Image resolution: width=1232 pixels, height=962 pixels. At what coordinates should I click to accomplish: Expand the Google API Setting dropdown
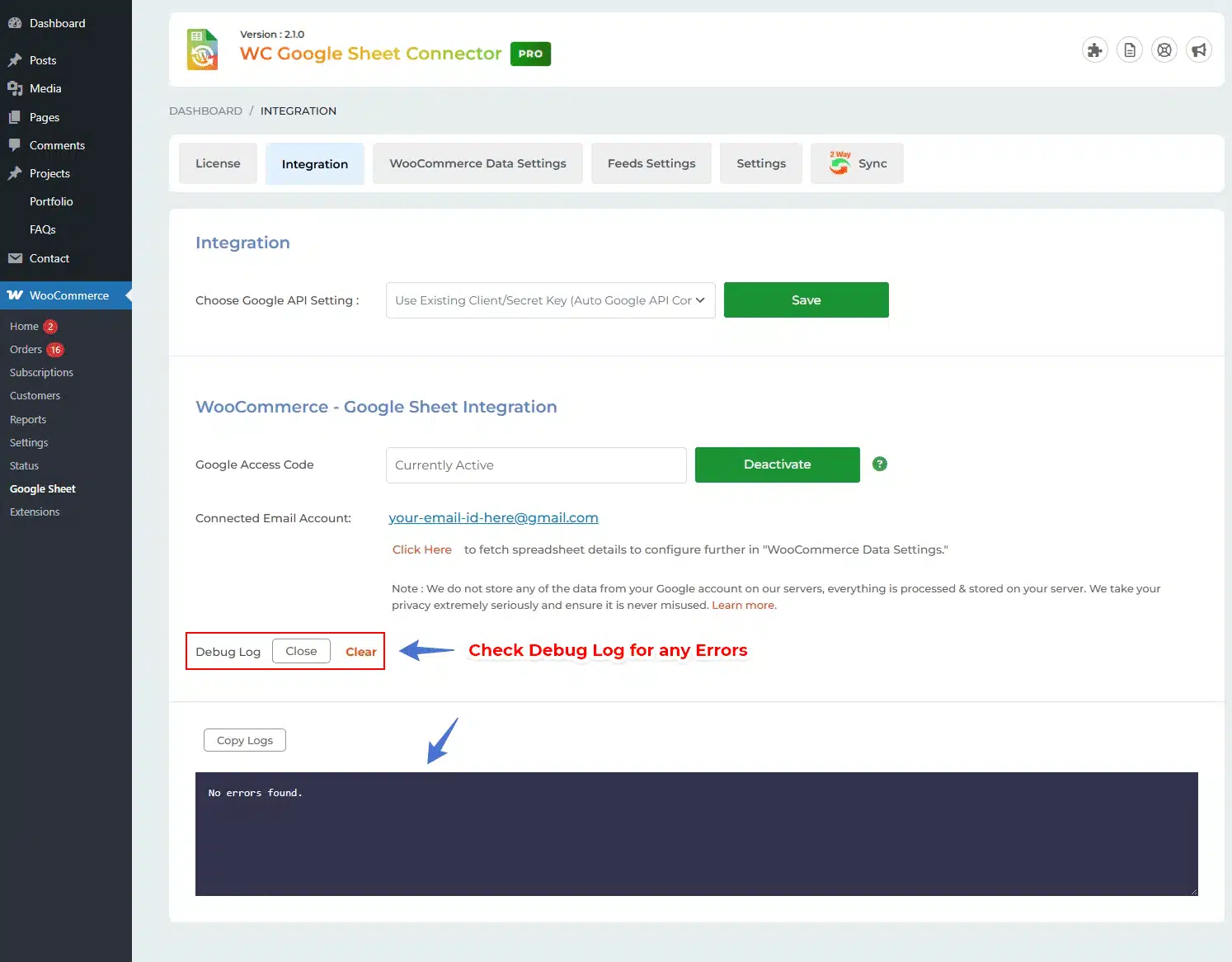[550, 300]
